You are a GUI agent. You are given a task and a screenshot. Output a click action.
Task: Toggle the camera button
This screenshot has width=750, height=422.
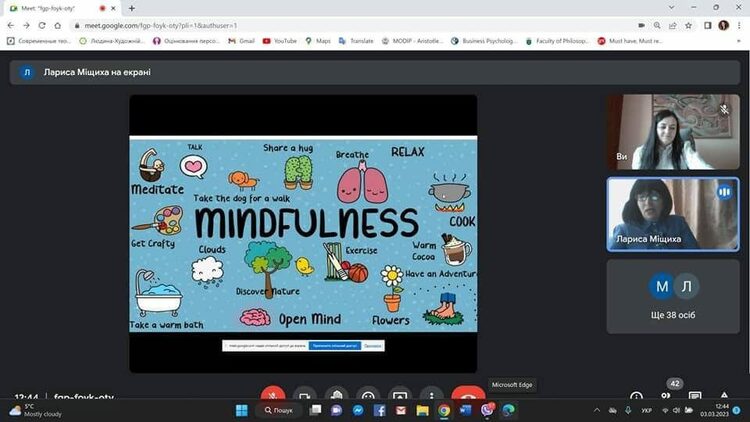pyautogui.click(x=304, y=396)
